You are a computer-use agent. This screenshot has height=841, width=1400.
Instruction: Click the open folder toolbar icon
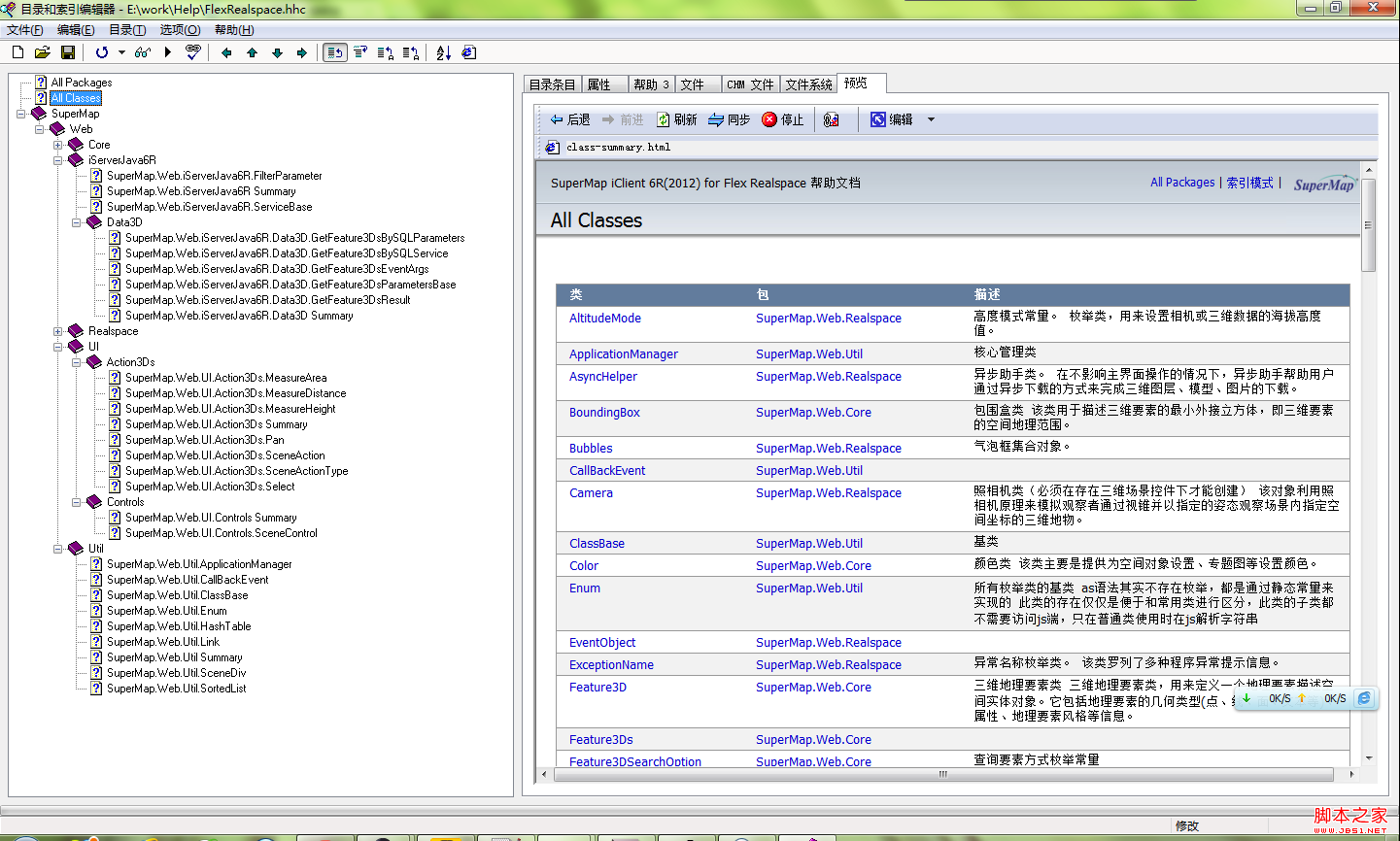coord(42,52)
